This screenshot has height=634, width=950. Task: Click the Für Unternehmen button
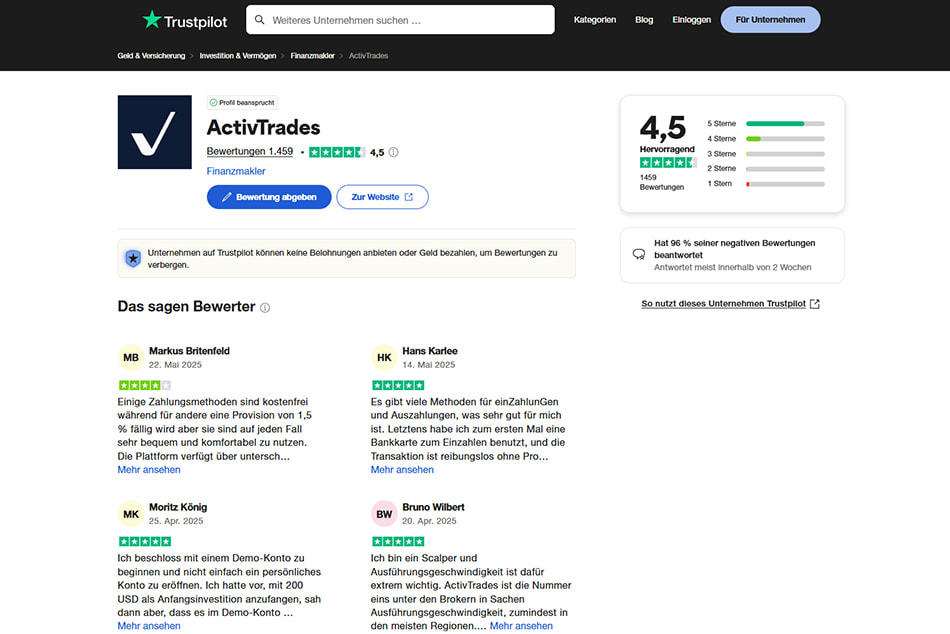point(770,20)
